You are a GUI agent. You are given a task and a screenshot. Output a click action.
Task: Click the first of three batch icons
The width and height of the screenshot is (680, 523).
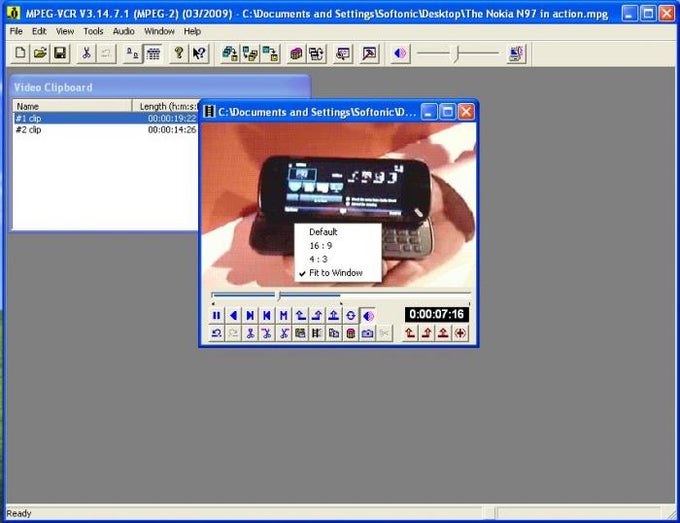click(230, 54)
